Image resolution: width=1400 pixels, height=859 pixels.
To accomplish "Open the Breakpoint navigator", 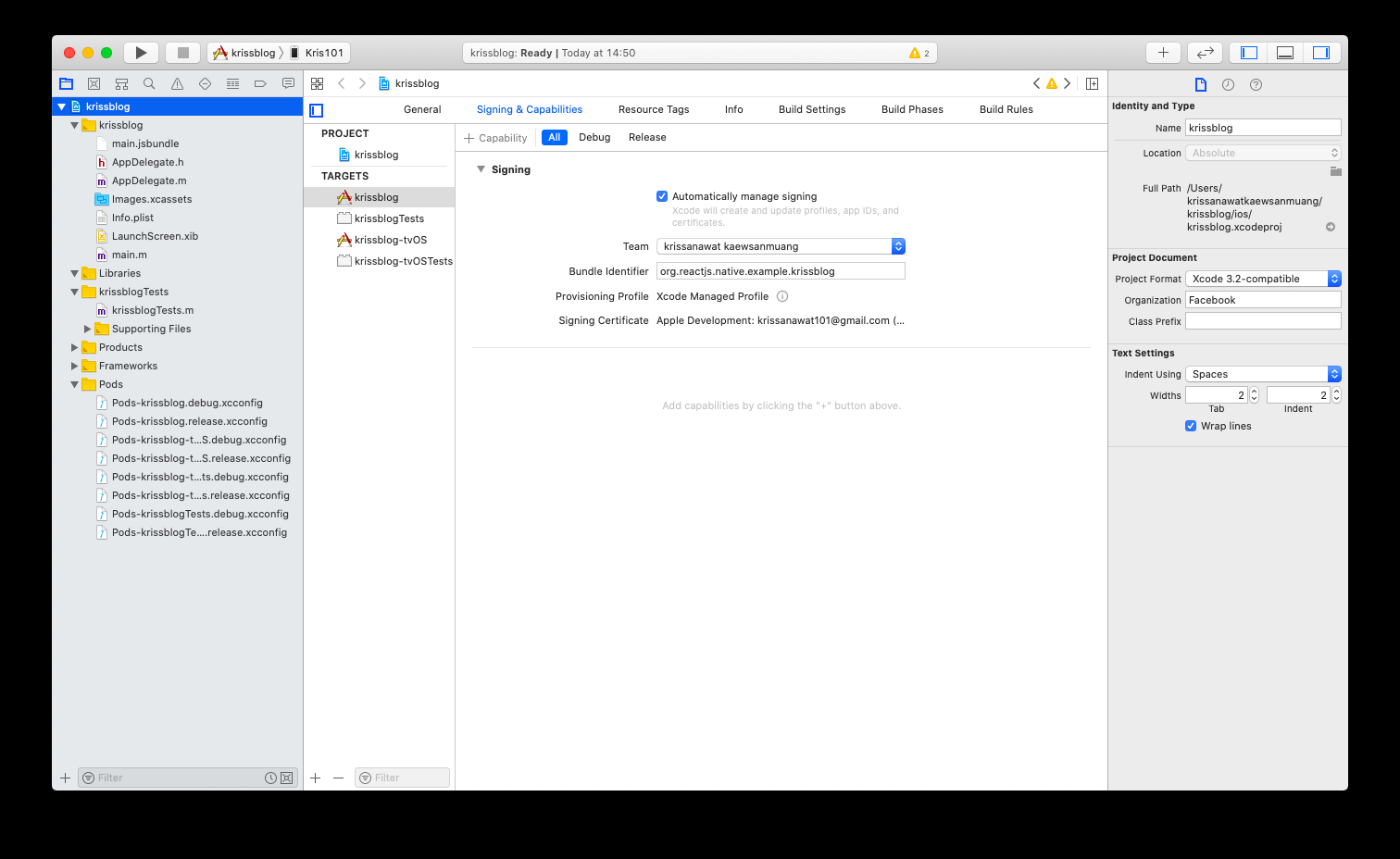I will 260,83.
